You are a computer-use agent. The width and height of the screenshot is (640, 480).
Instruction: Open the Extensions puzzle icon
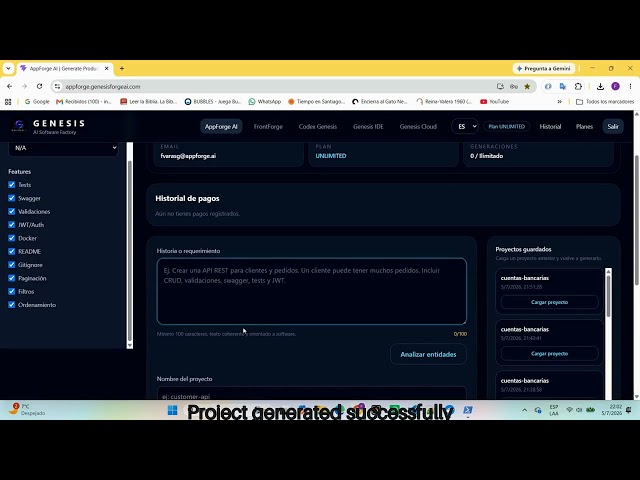click(x=578, y=87)
